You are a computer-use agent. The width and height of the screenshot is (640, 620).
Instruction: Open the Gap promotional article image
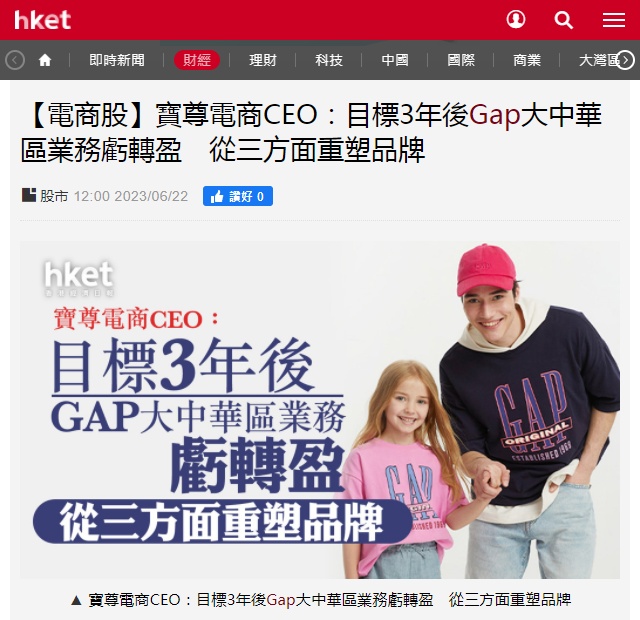pos(320,410)
